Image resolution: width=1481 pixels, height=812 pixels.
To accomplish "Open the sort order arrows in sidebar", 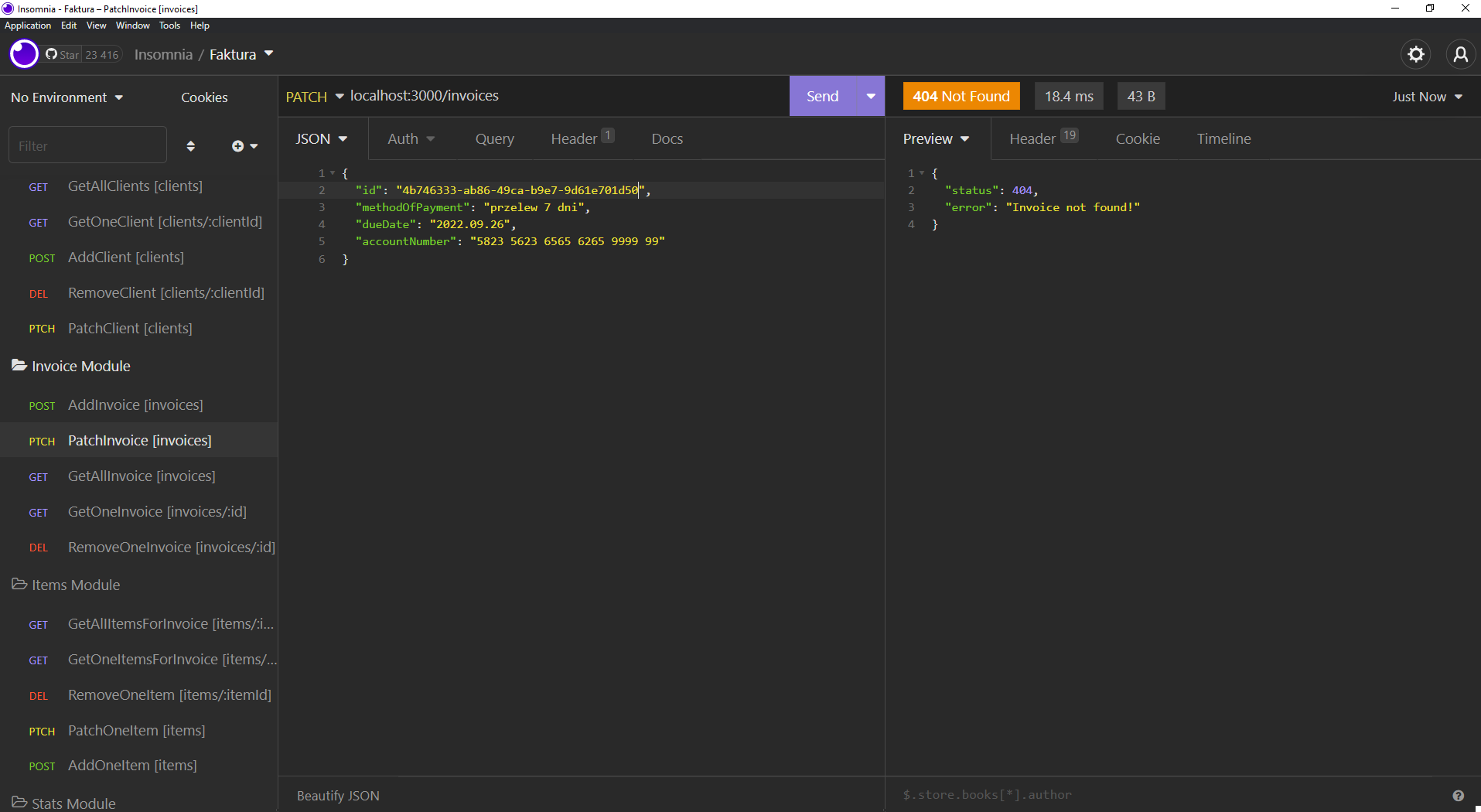I will pyautogui.click(x=191, y=146).
